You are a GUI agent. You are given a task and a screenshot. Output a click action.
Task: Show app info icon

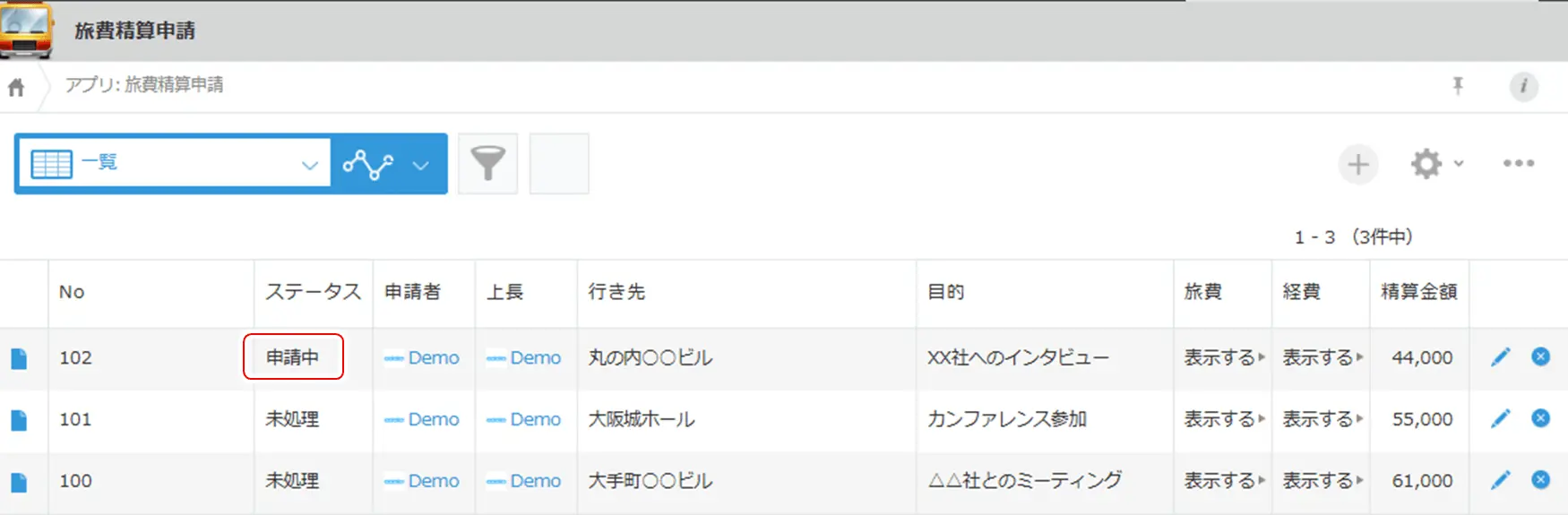point(1523,86)
